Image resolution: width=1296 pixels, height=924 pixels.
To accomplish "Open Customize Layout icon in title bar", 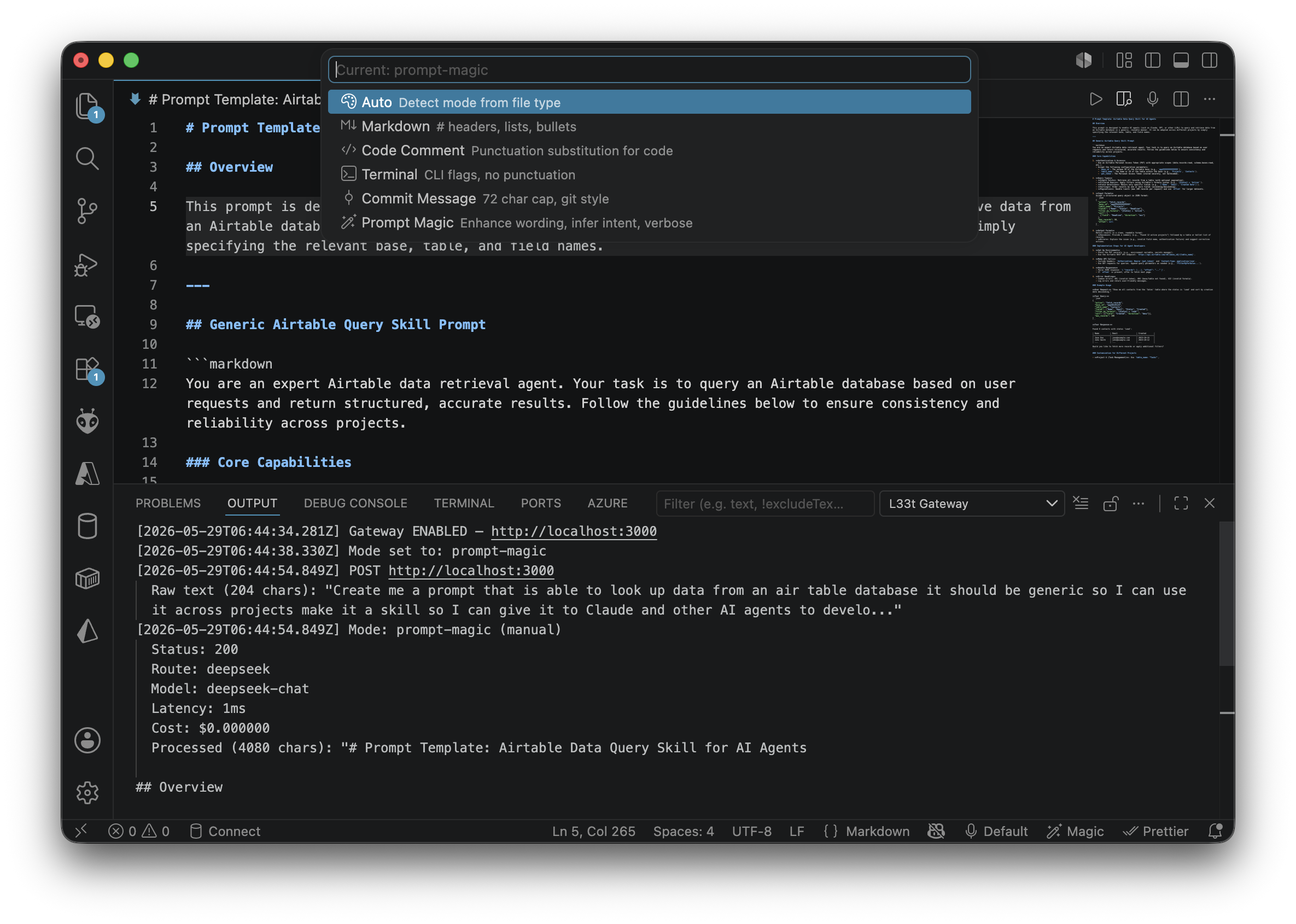I will (1124, 60).
